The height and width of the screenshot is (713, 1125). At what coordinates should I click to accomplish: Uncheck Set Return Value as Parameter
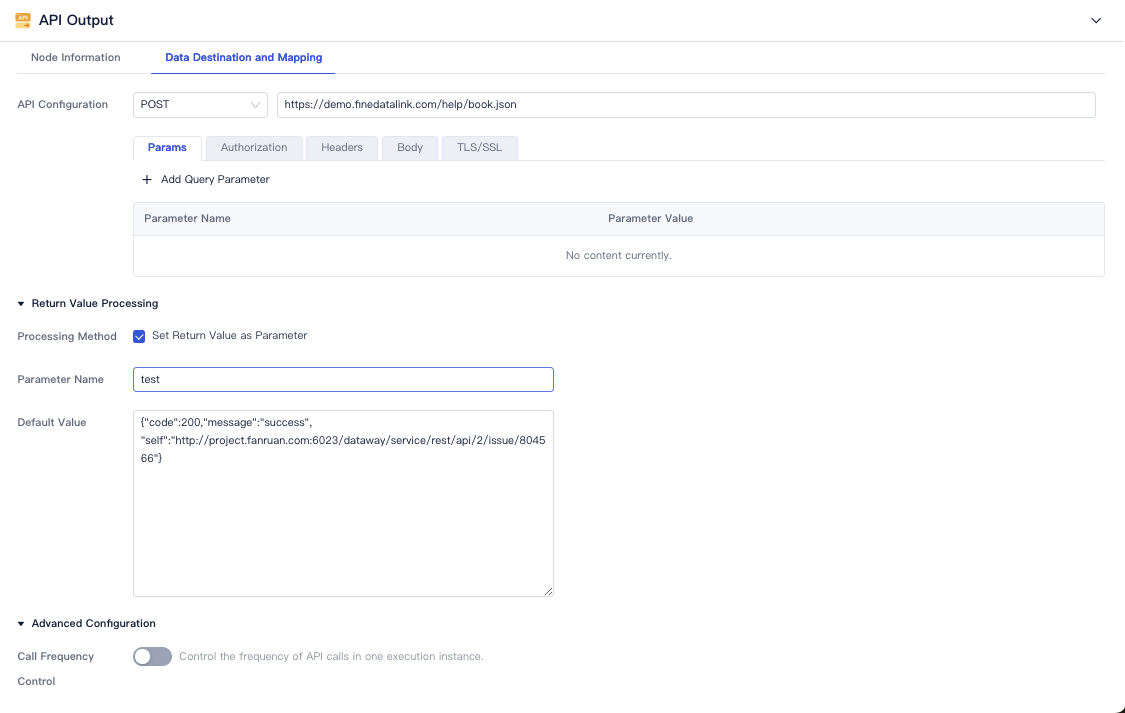(x=139, y=336)
